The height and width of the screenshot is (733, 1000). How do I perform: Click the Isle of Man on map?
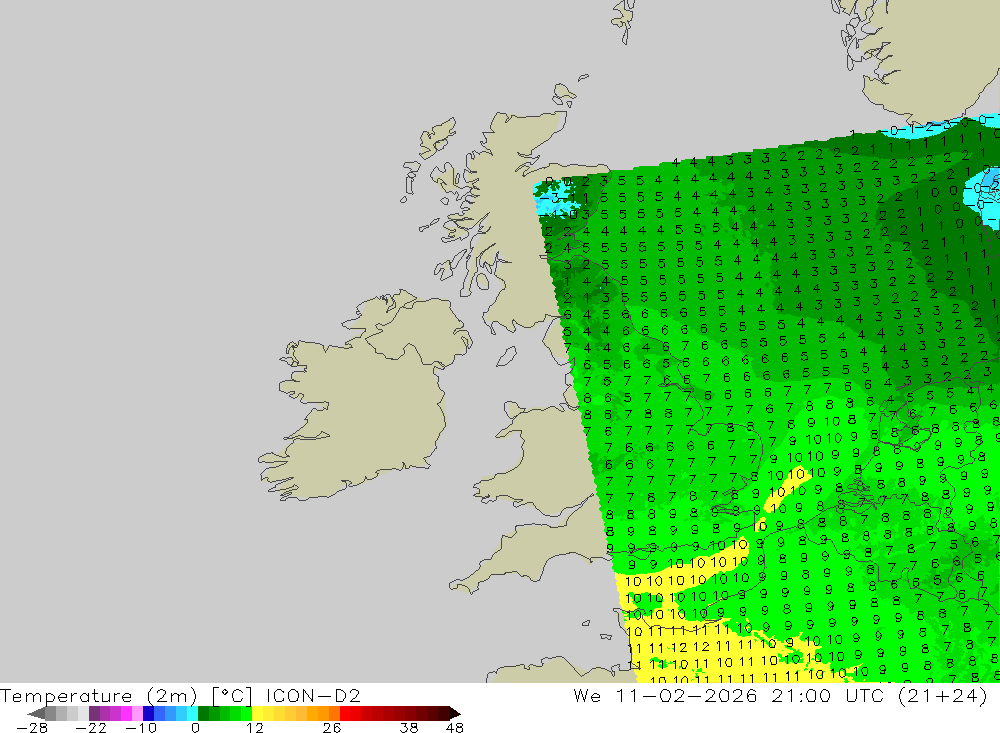(x=506, y=357)
